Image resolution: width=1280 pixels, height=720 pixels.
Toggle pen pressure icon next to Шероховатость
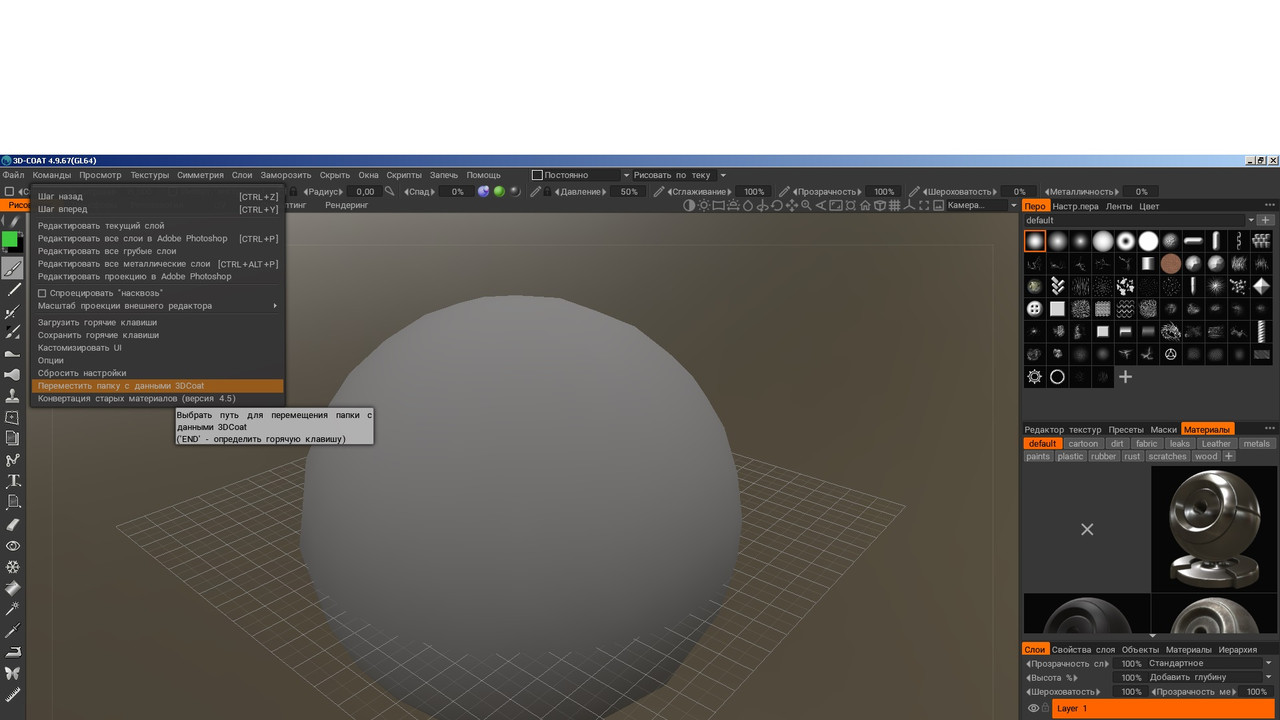[913, 191]
